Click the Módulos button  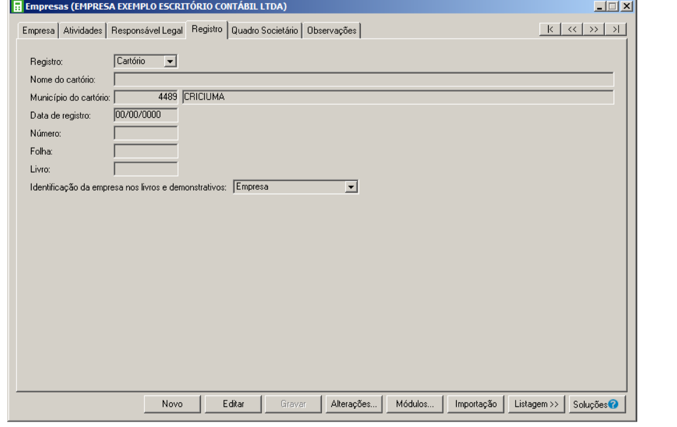415,404
